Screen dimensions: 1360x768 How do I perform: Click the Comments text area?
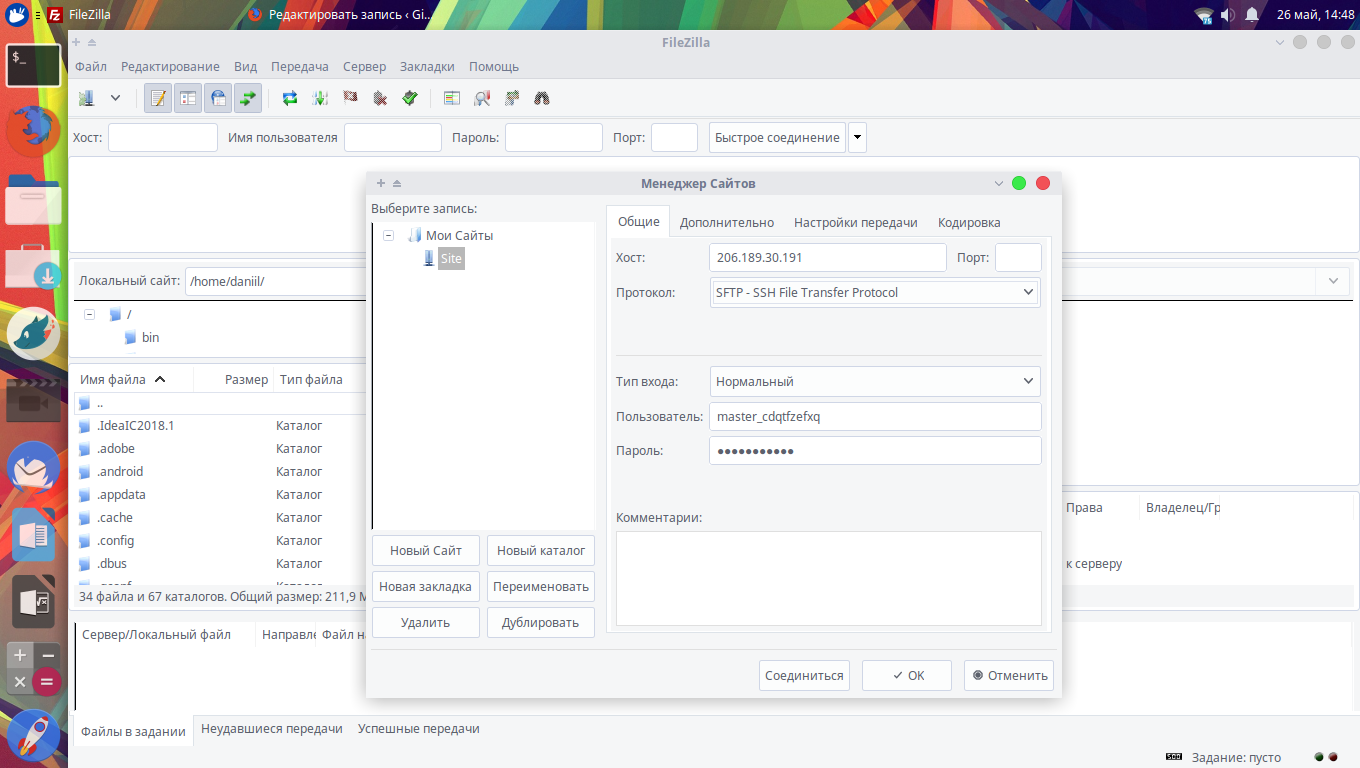click(828, 578)
